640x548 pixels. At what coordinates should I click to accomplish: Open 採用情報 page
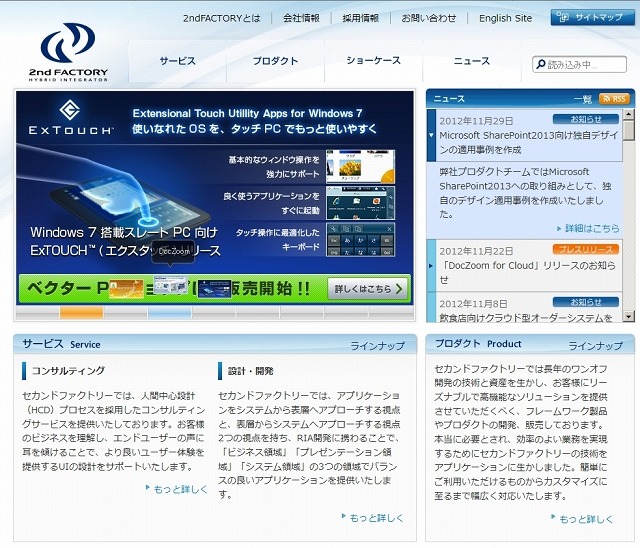pyautogui.click(x=360, y=18)
